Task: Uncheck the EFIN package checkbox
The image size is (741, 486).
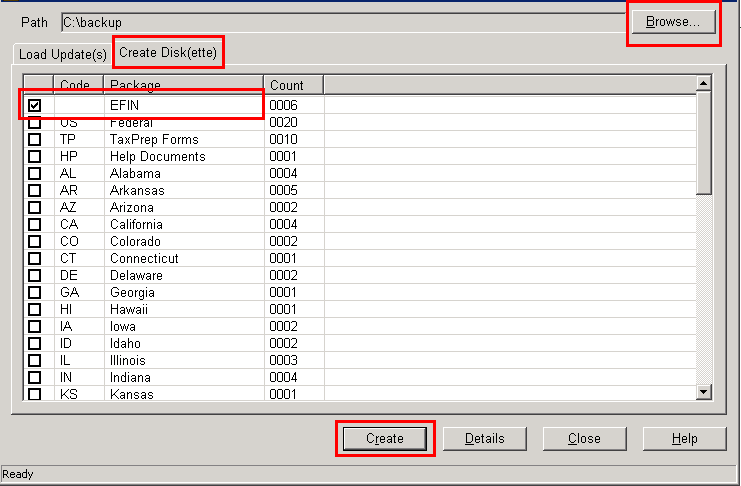Action: 35,105
